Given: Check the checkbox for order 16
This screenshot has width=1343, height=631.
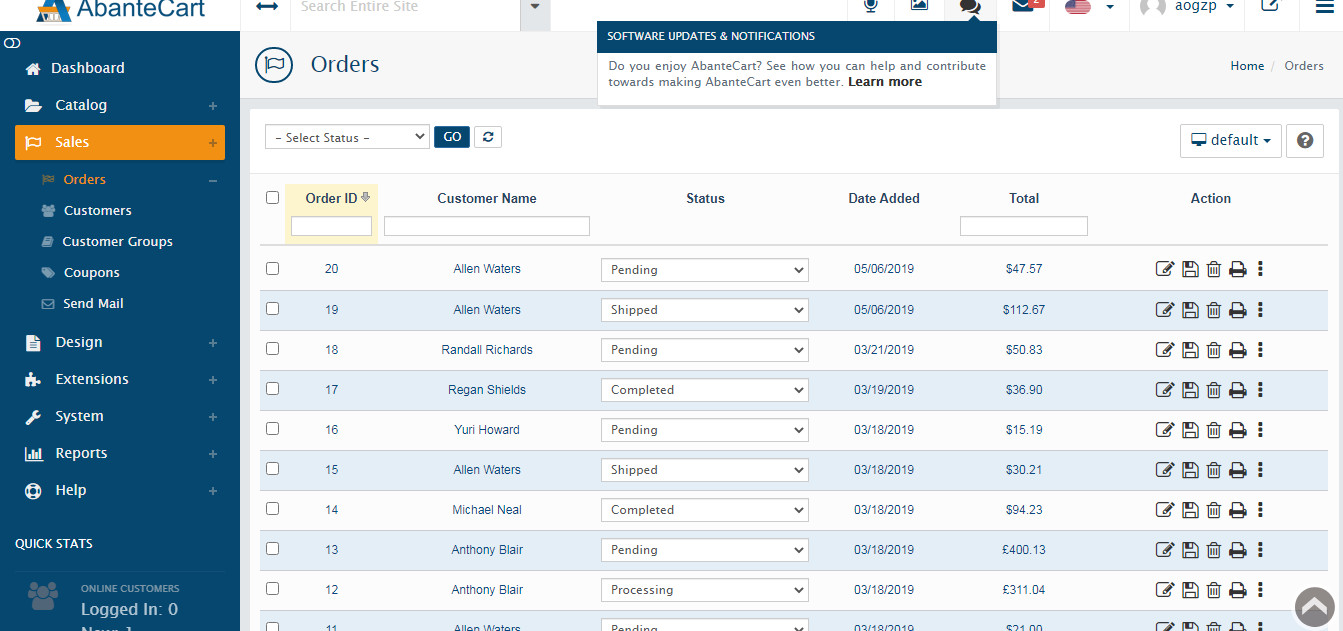Looking at the screenshot, I should click(272, 428).
